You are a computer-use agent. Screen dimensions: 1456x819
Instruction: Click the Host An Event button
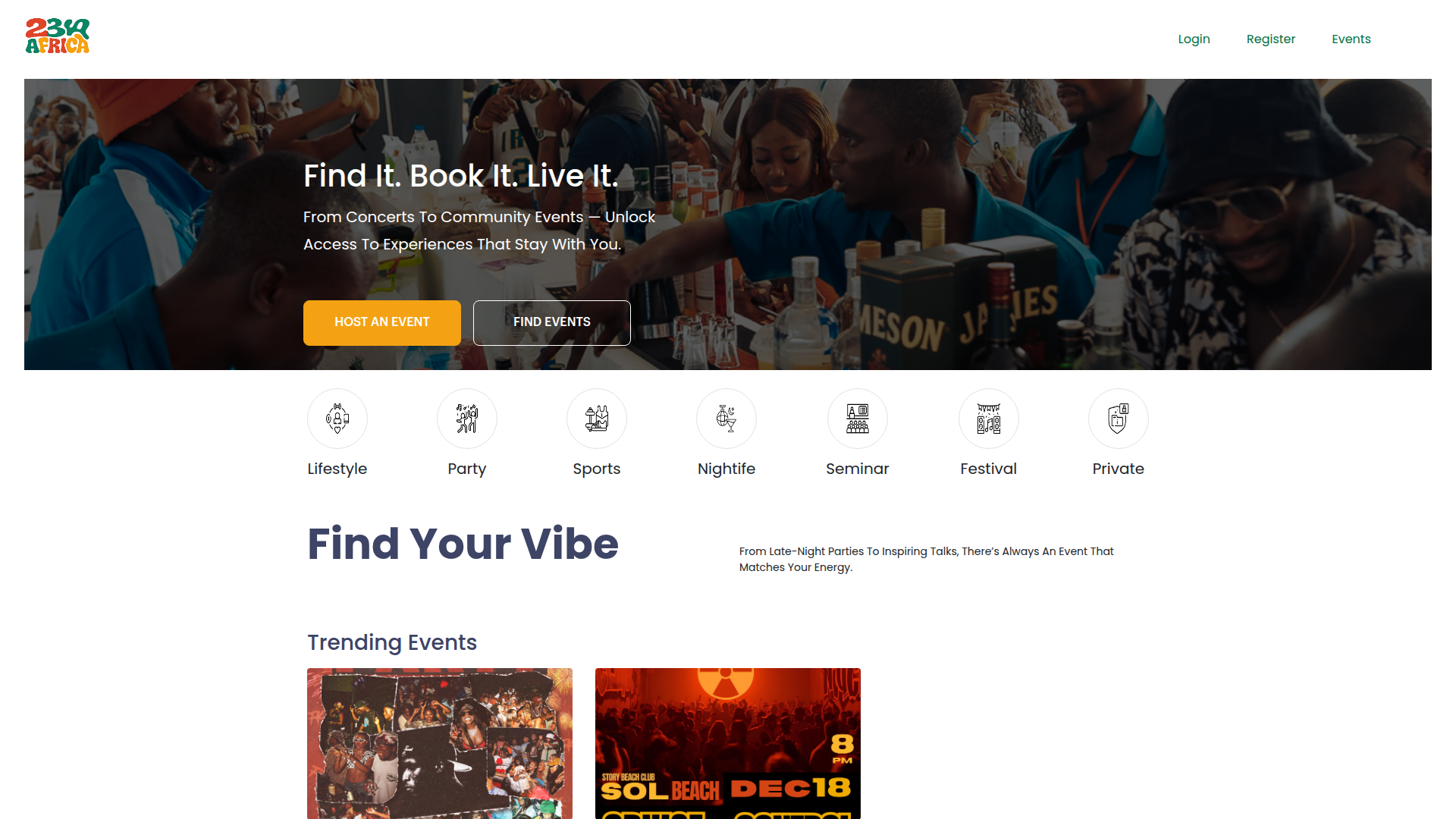pos(382,323)
